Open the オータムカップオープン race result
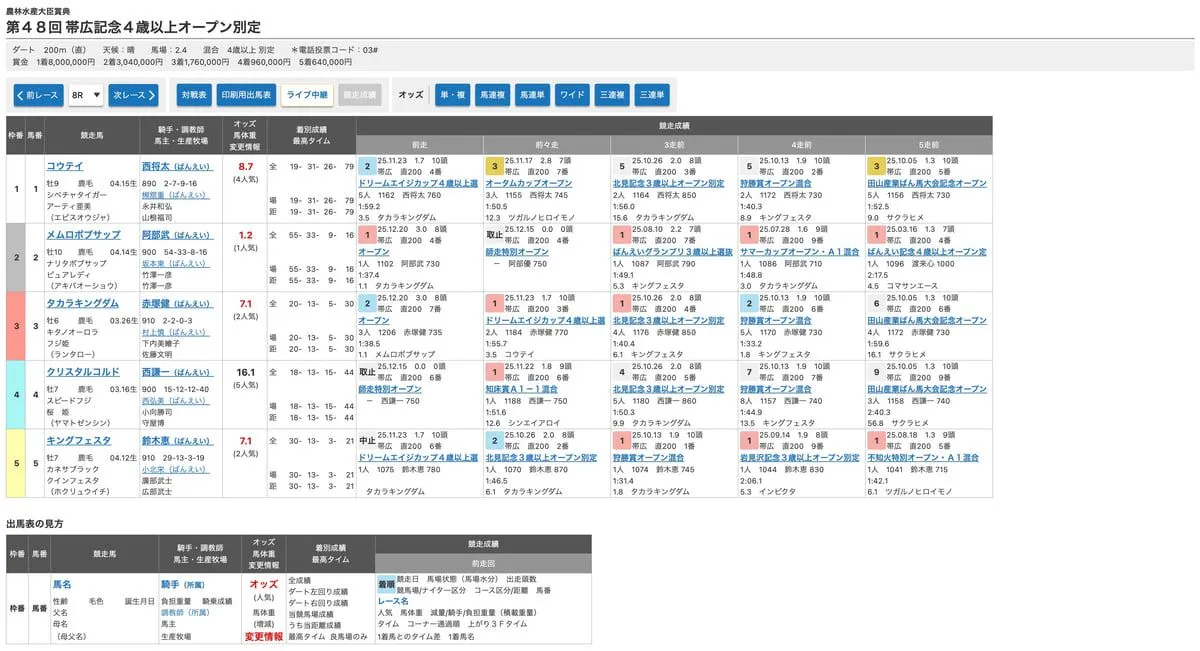Screen dimensions: 1200x651 (529, 184)
